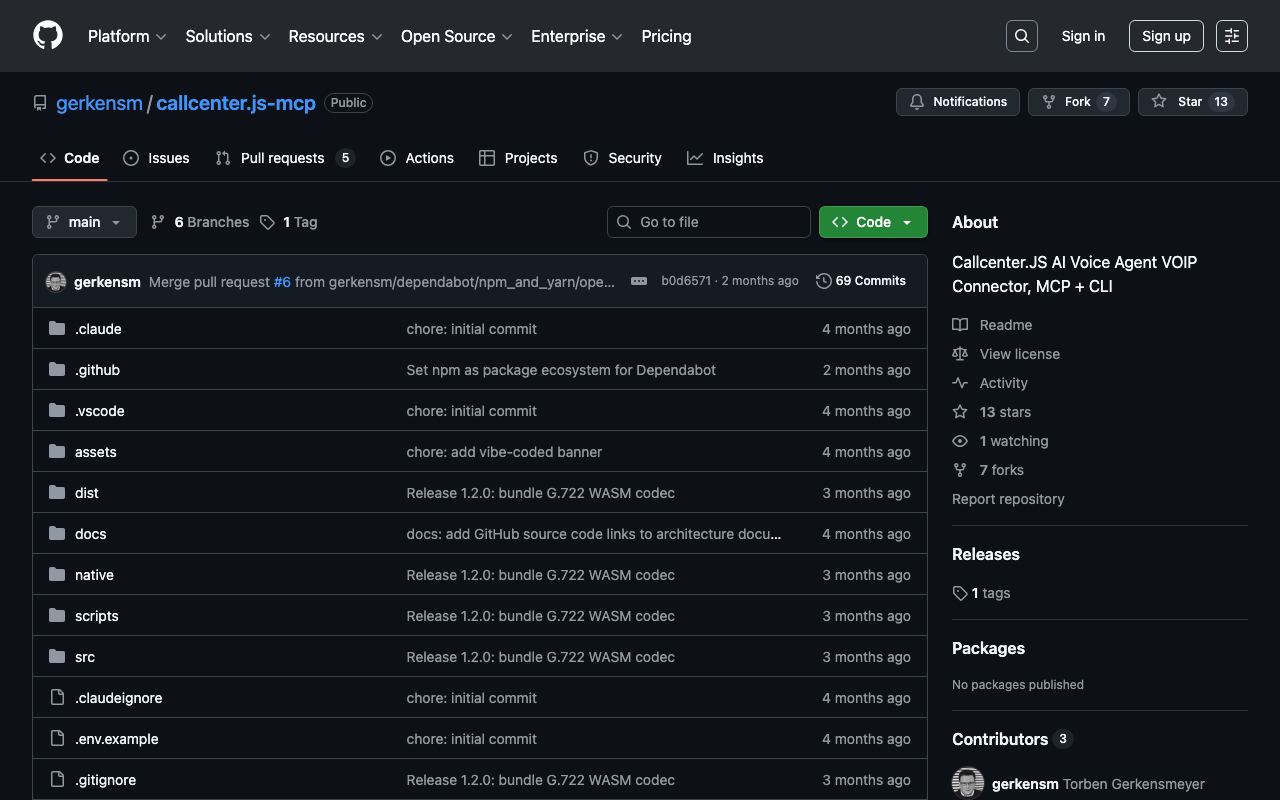
Task: Expand the commit message ellipsis icon
Action: click(x=639, y=281)
